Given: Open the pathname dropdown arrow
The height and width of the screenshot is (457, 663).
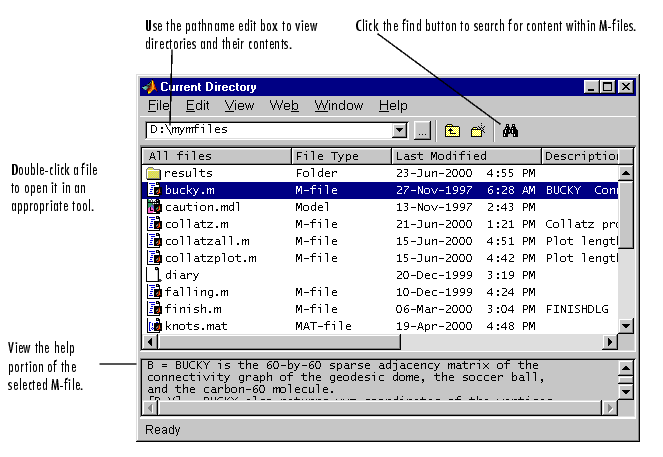Looking at the screenshot, I should [400, 130].
